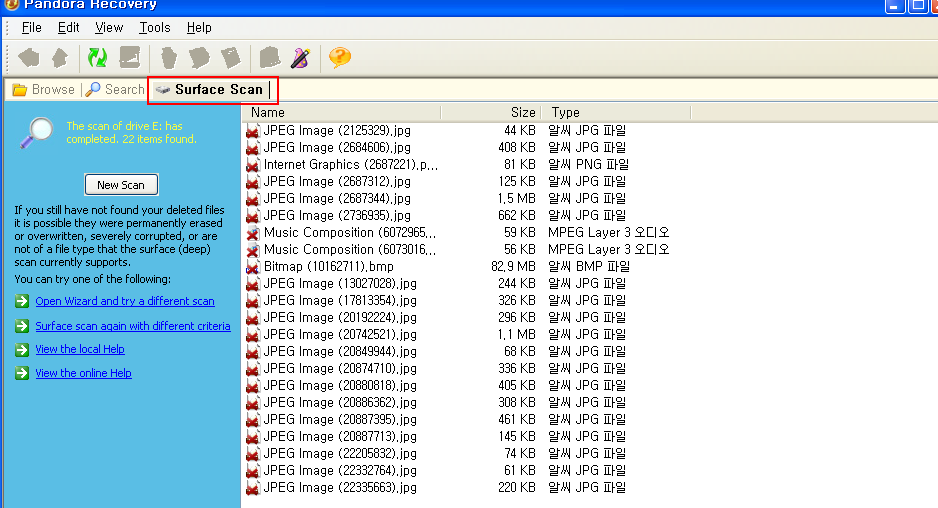Viewport: 938px width, 508px height.
Task: Open the View menu
Action: (x=109, y=28)
